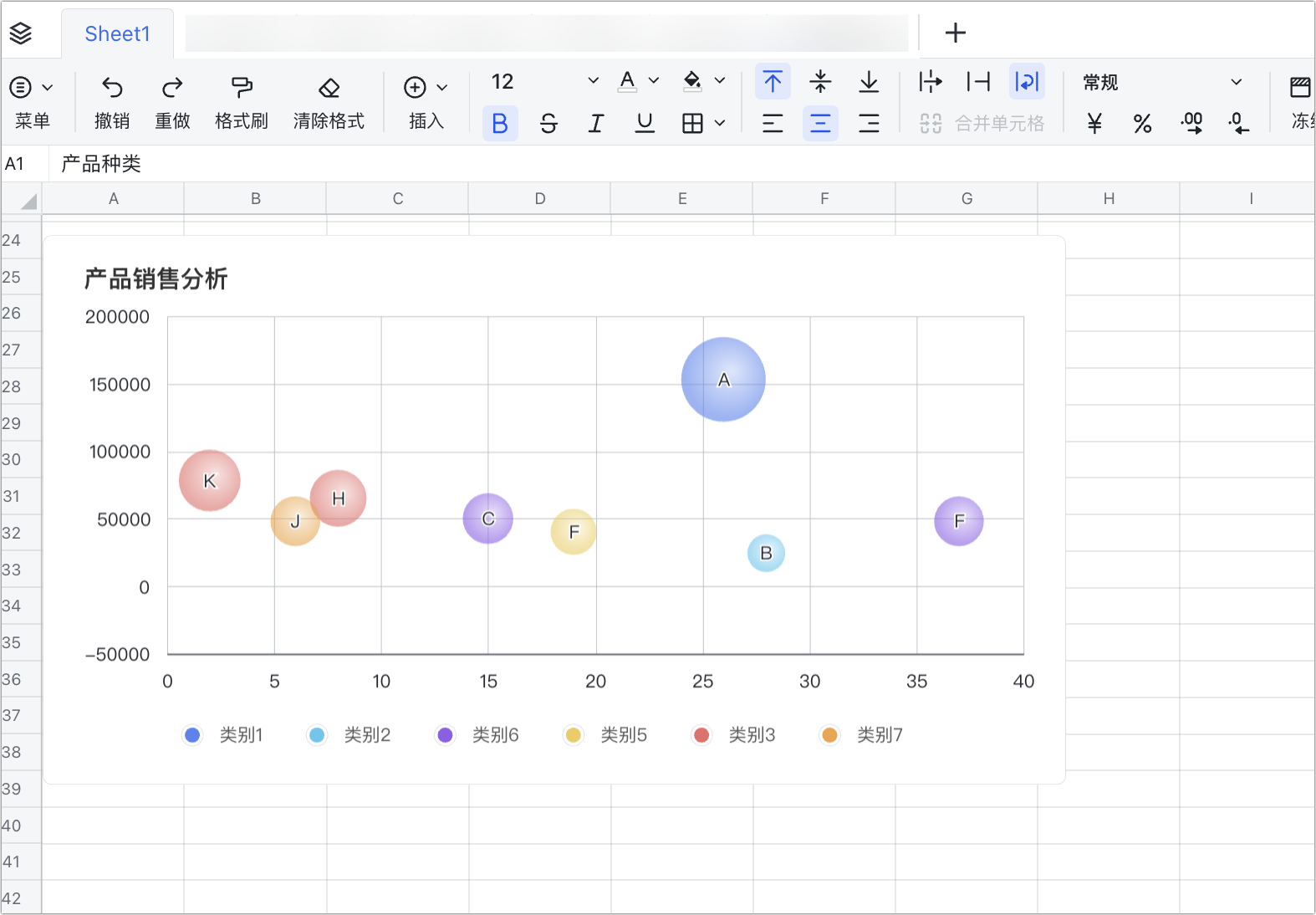This screenshot has height=915, width=1316.
Task: Apply percent format to cell
Action: 1142,124
